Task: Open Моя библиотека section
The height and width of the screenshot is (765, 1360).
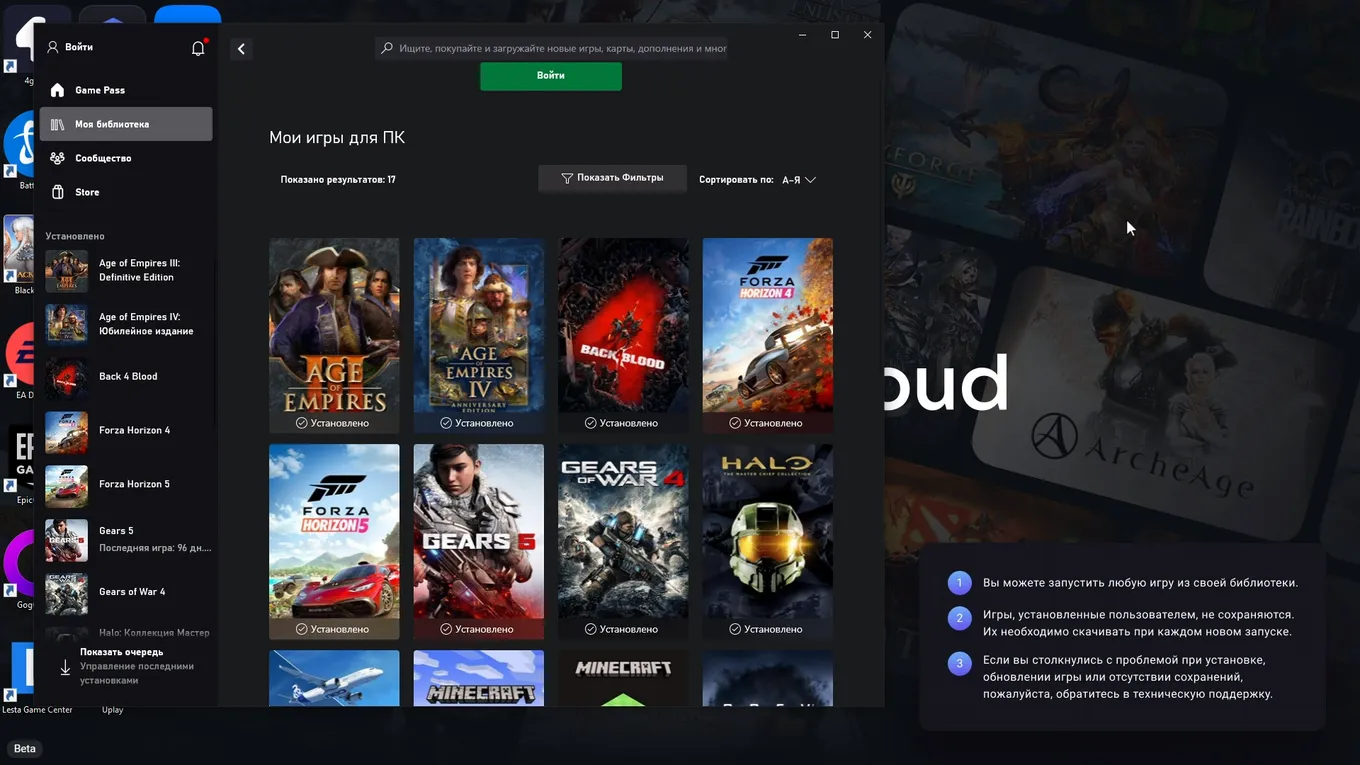Action: pyautogui.click(x=126, y=124)
